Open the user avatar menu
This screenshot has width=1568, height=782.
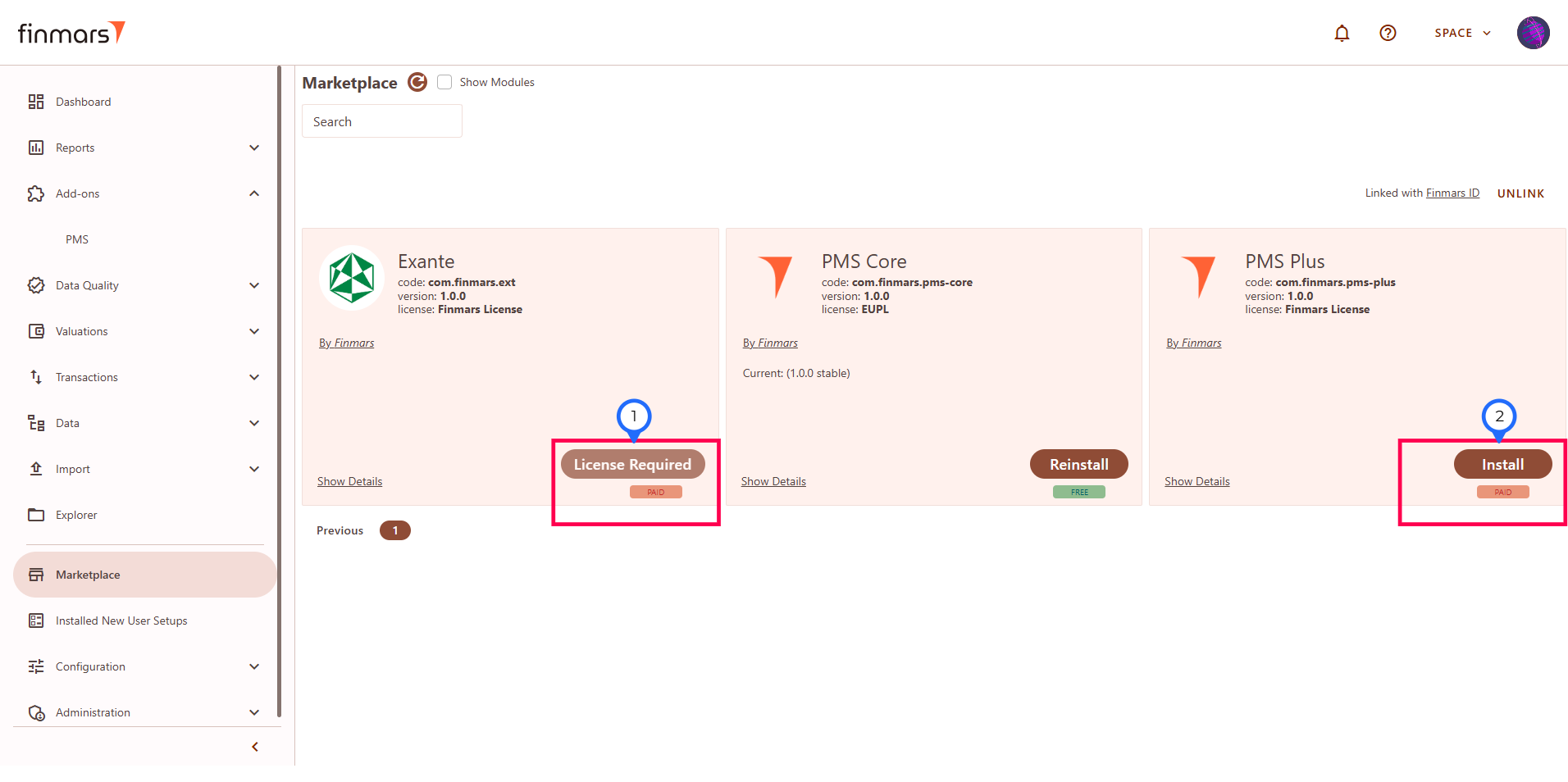[1533, 33]
